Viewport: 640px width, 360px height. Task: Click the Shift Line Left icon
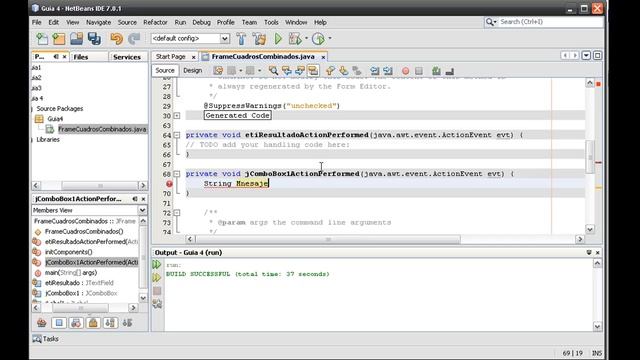(374, 71)
